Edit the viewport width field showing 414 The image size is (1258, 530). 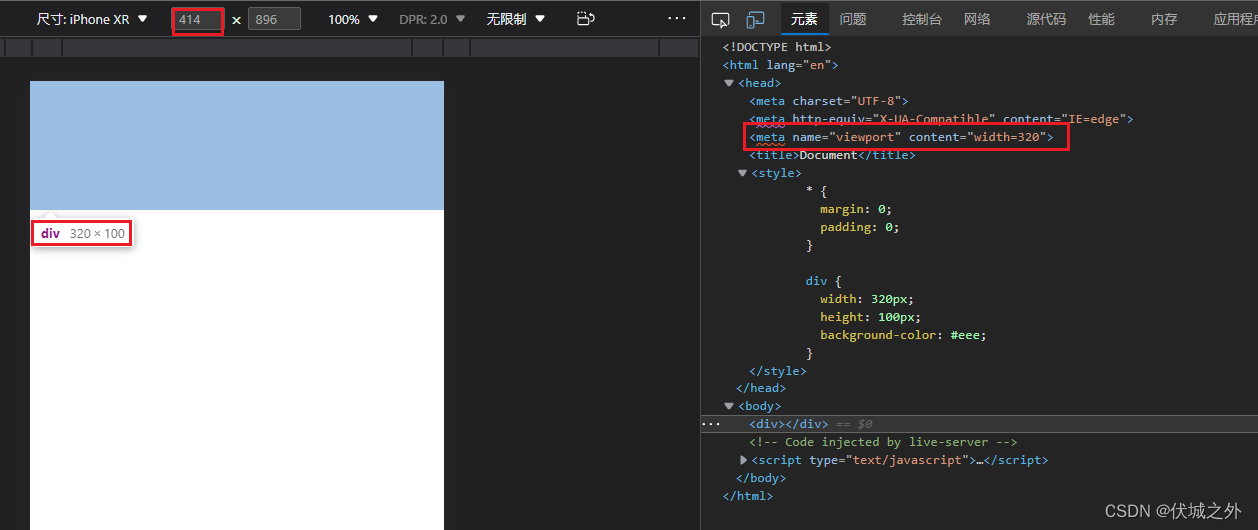198,19
